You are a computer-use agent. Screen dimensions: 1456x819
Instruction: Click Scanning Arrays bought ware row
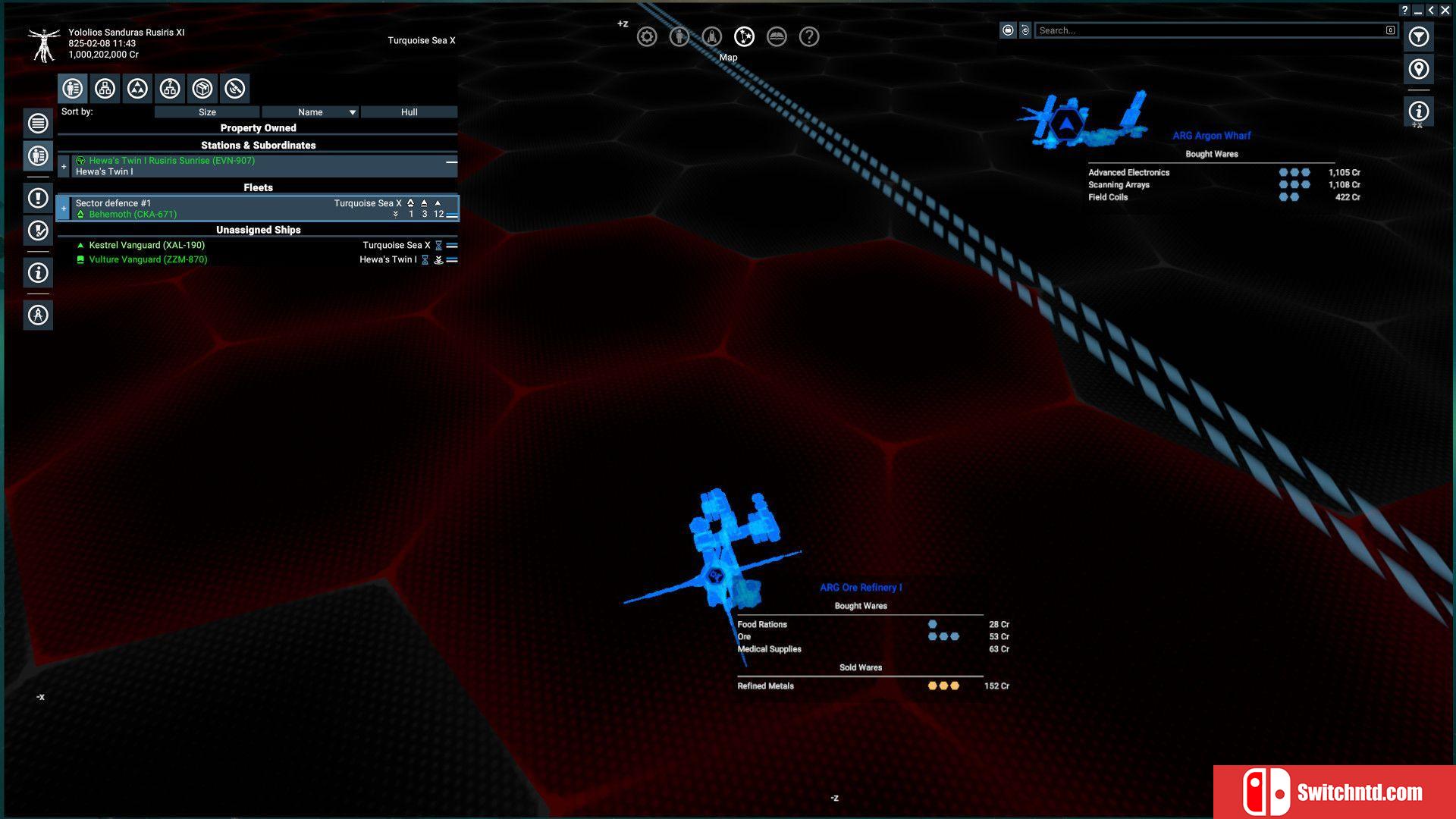click(x=1224, y=185)
